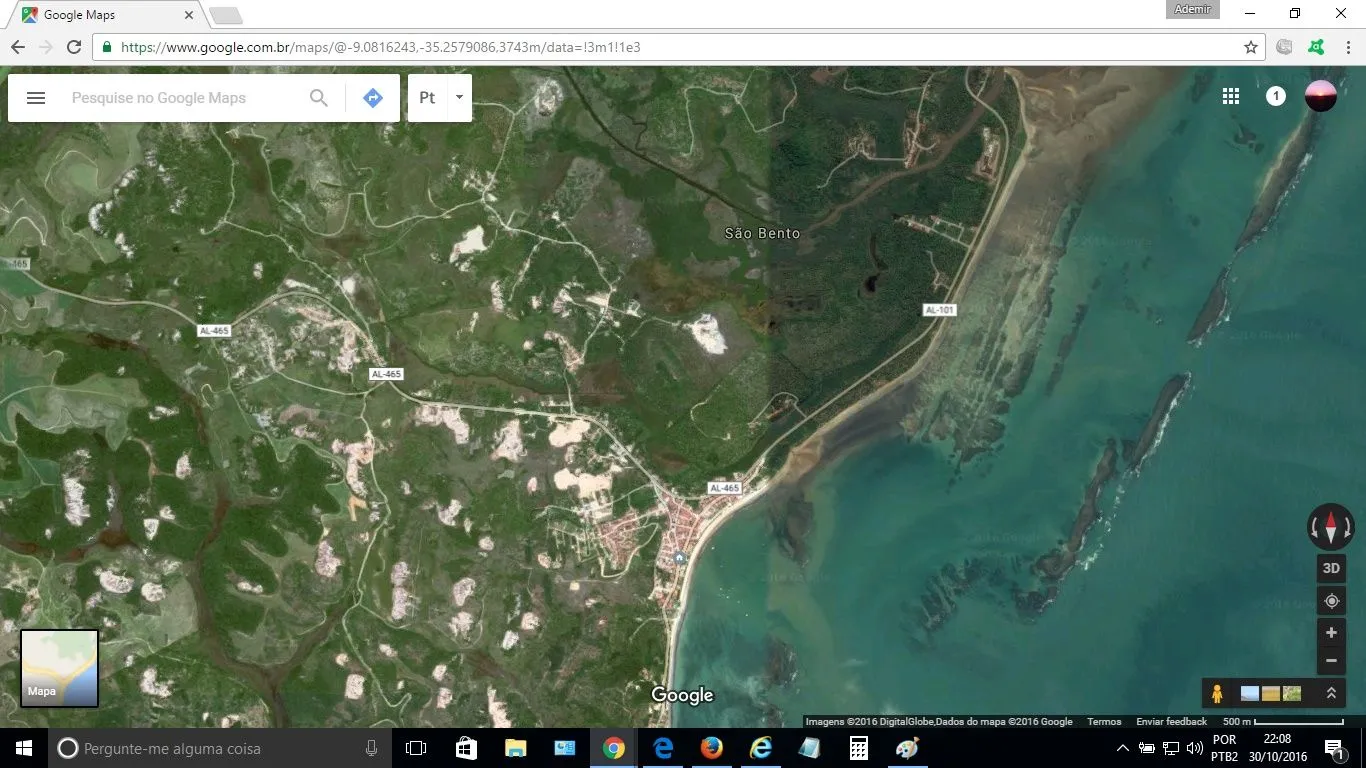Click the Cortana search box

point(220,748)
